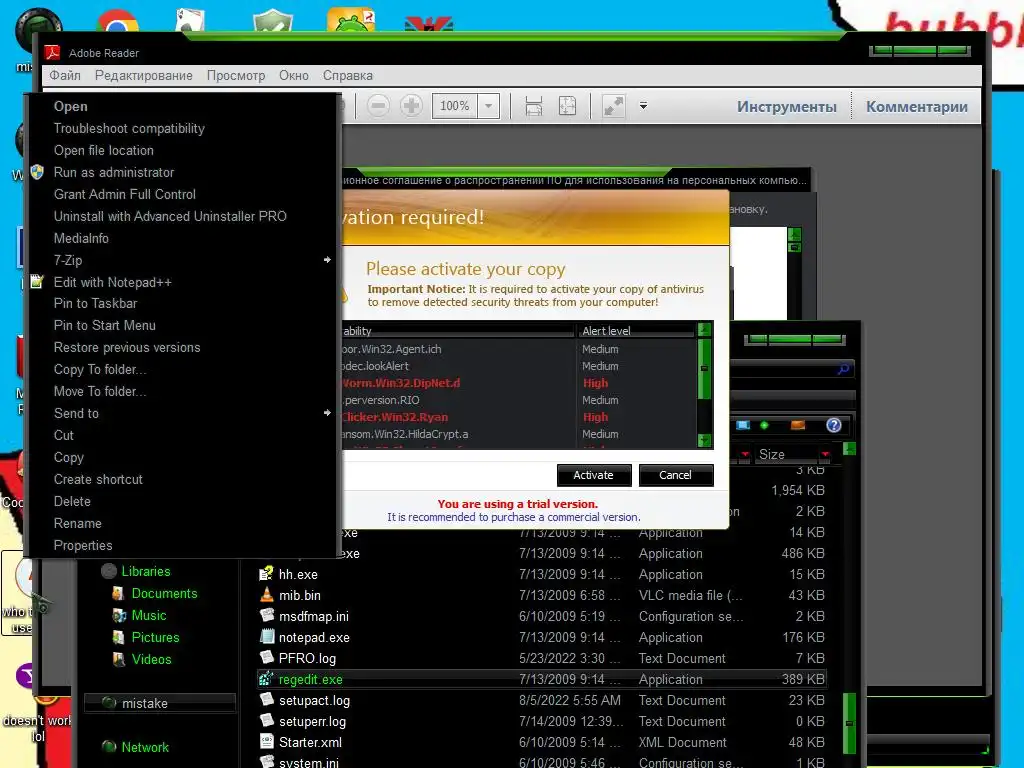1024x768 pixels.
Task: Select the msdfmap.ini file
Action: [x=542, y=616]
